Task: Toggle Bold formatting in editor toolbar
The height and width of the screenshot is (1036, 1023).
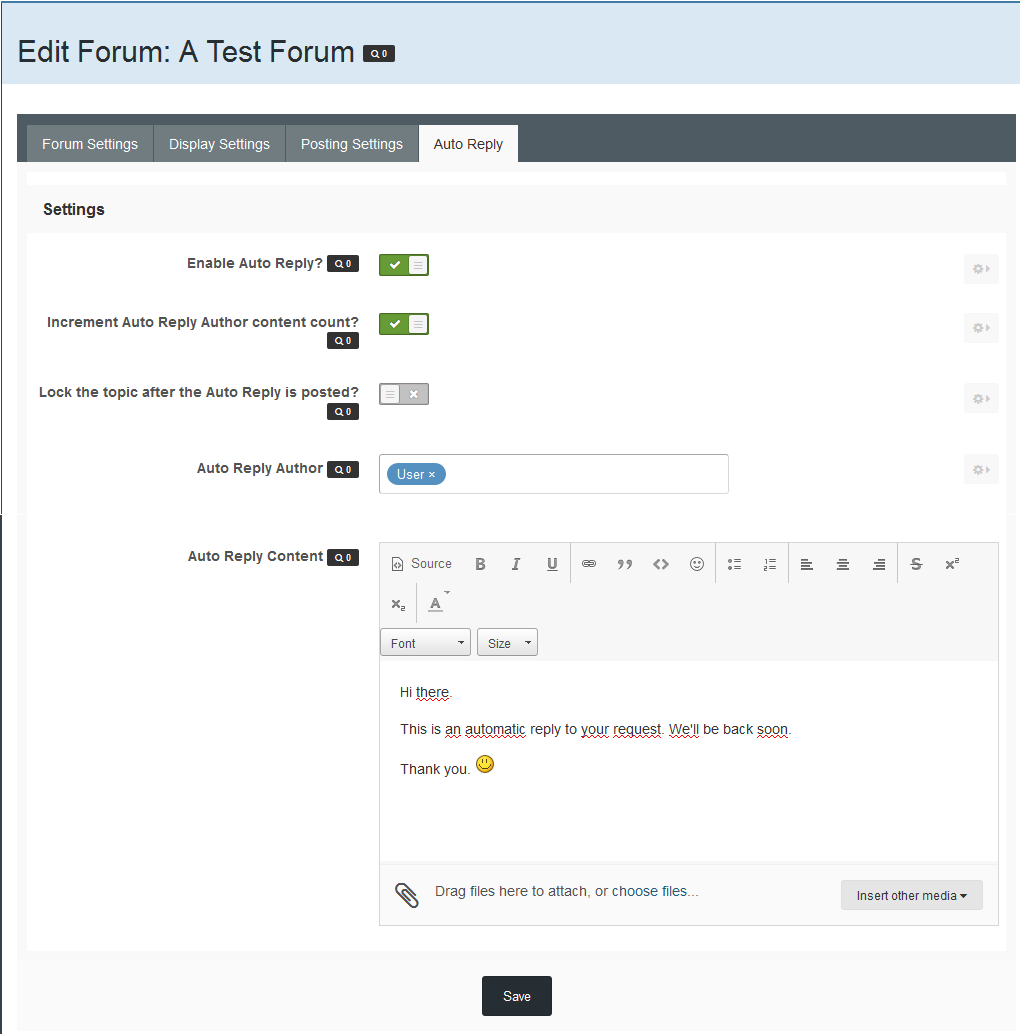Action: click(480, 564)
